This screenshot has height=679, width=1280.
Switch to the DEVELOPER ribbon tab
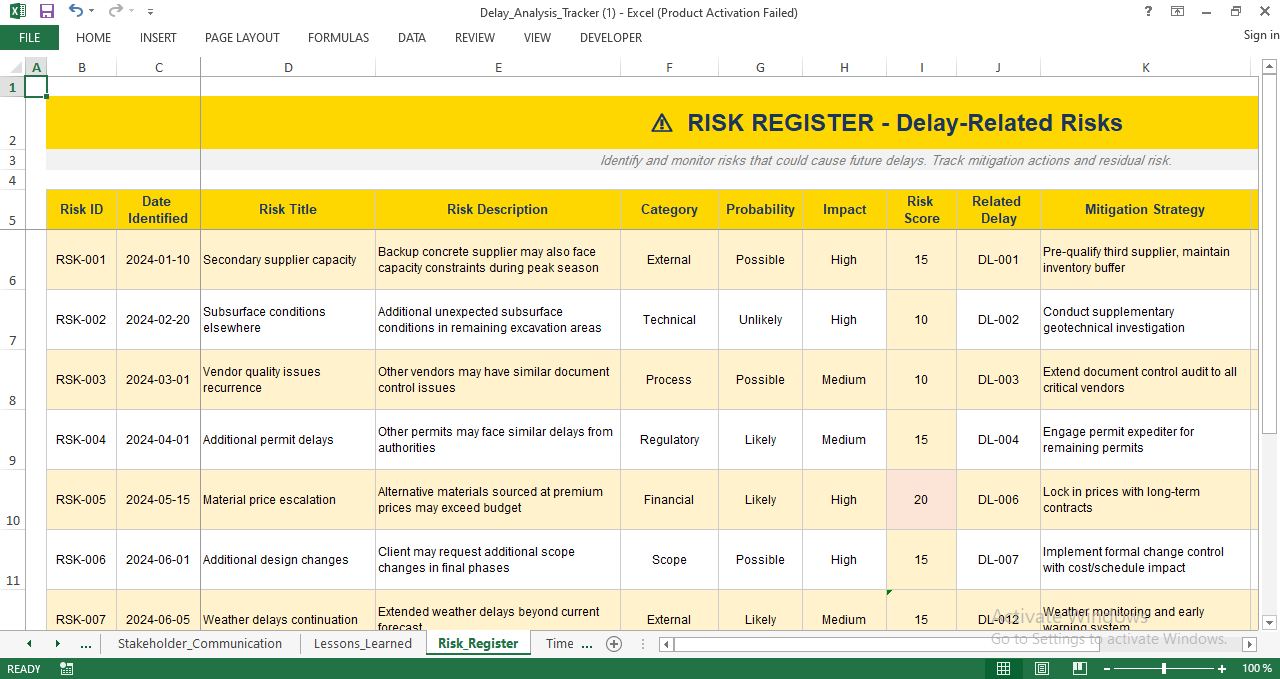point(610,38)
